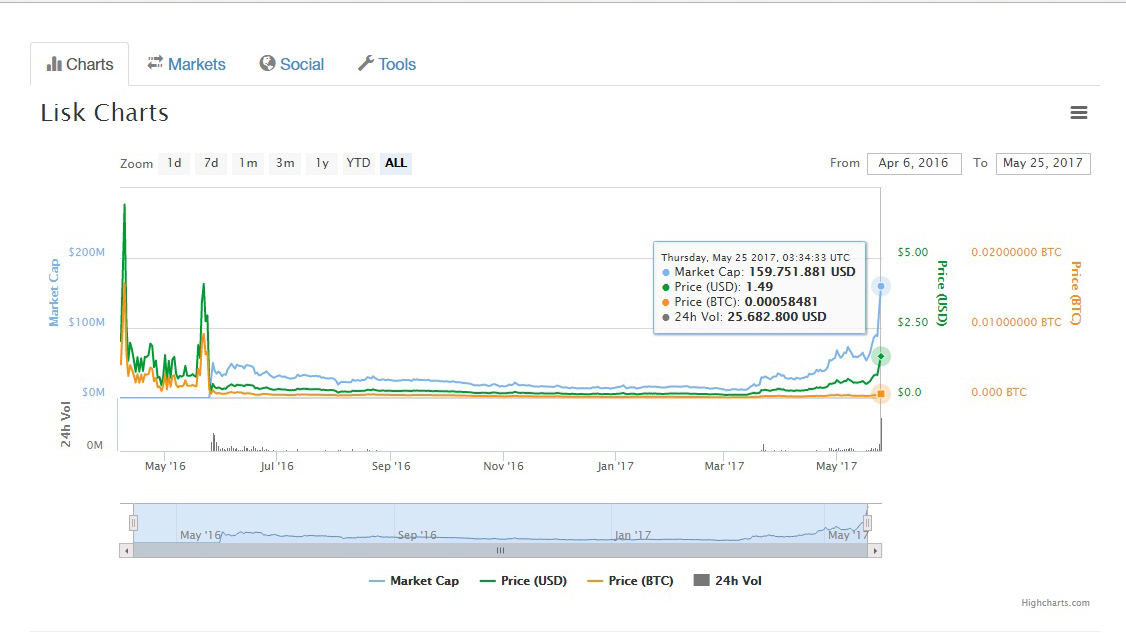Set zoom range to 7d
Screen dimensions: 1126x633
click(211, 163)
